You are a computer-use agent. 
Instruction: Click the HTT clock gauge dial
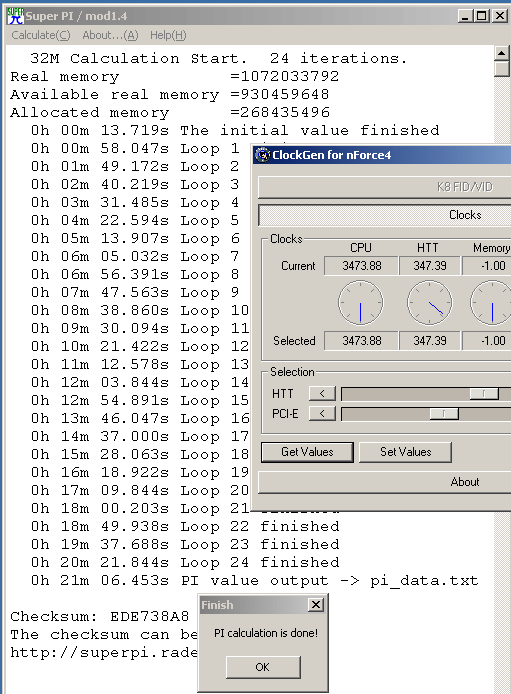click(x=430, y=303)
